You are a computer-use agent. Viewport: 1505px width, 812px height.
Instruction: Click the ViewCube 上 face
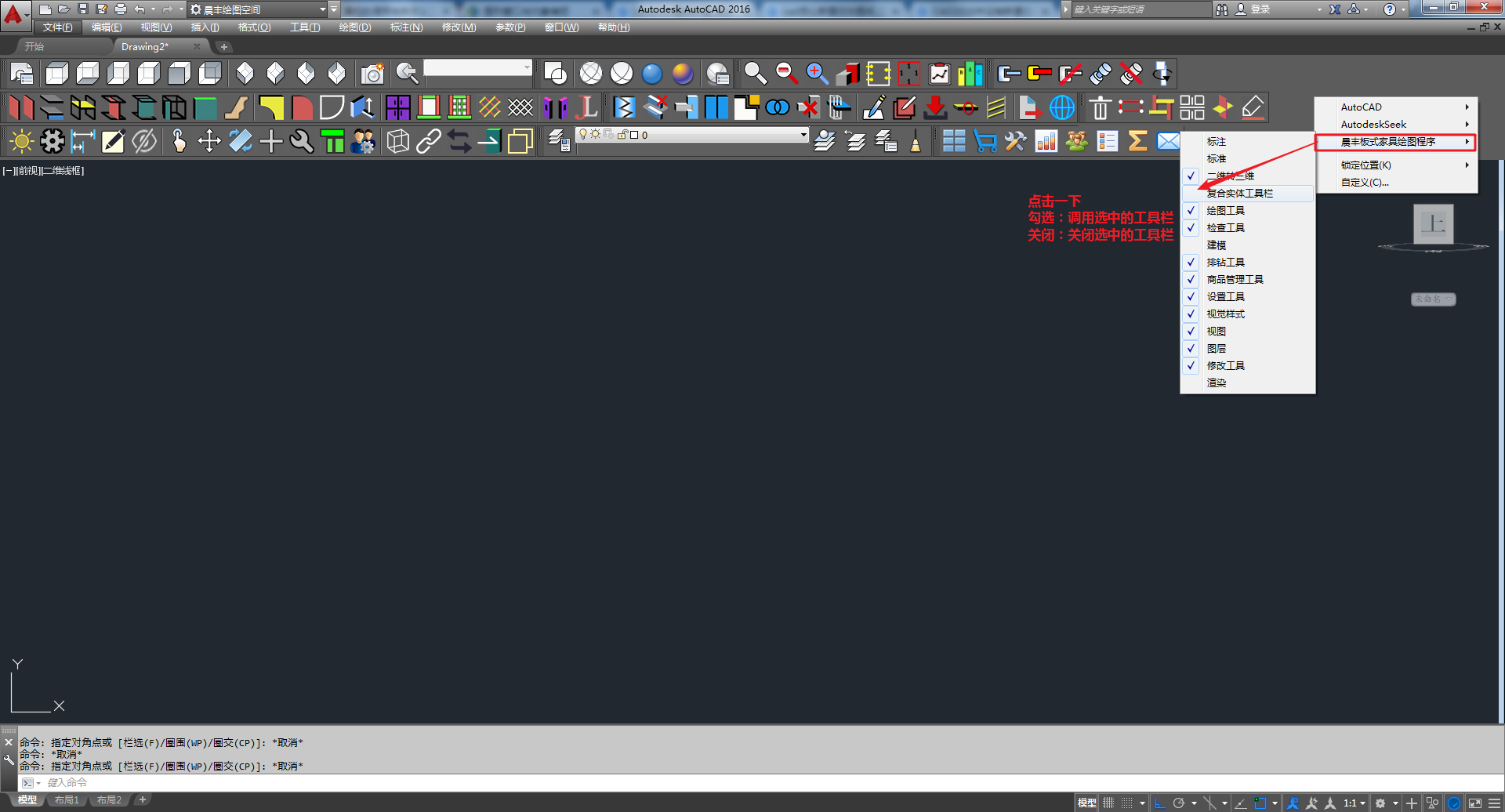[1434, 223]
